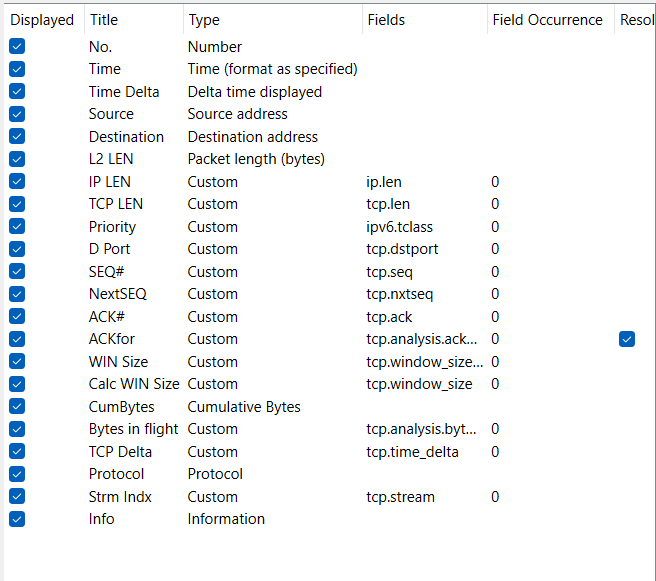Viewport: 656px width, 581px height.
Task: Click the Calc WIN Size title
Action: tap(134, 384)
